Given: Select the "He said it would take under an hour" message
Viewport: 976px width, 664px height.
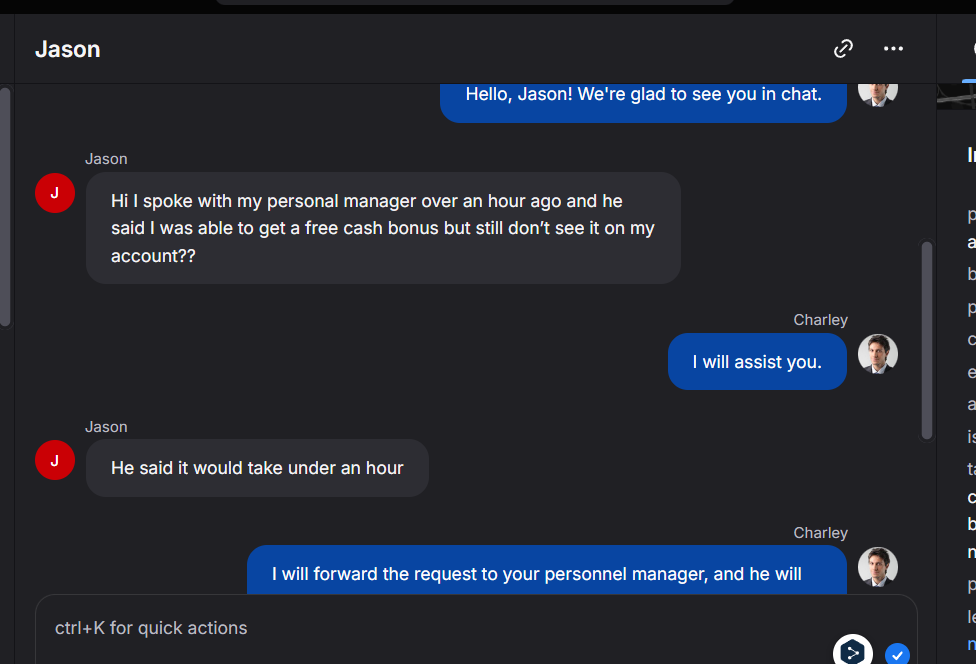Looking at the screenshot, I should 257,468.
